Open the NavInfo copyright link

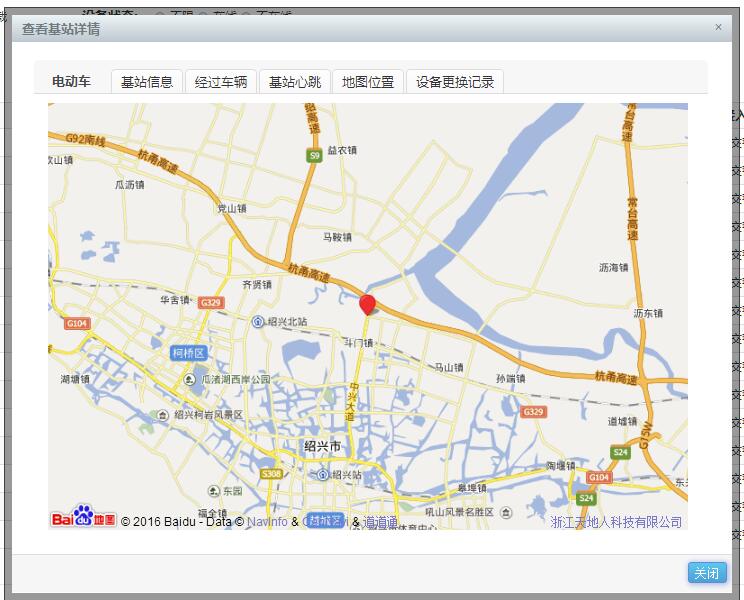[267, 522]
